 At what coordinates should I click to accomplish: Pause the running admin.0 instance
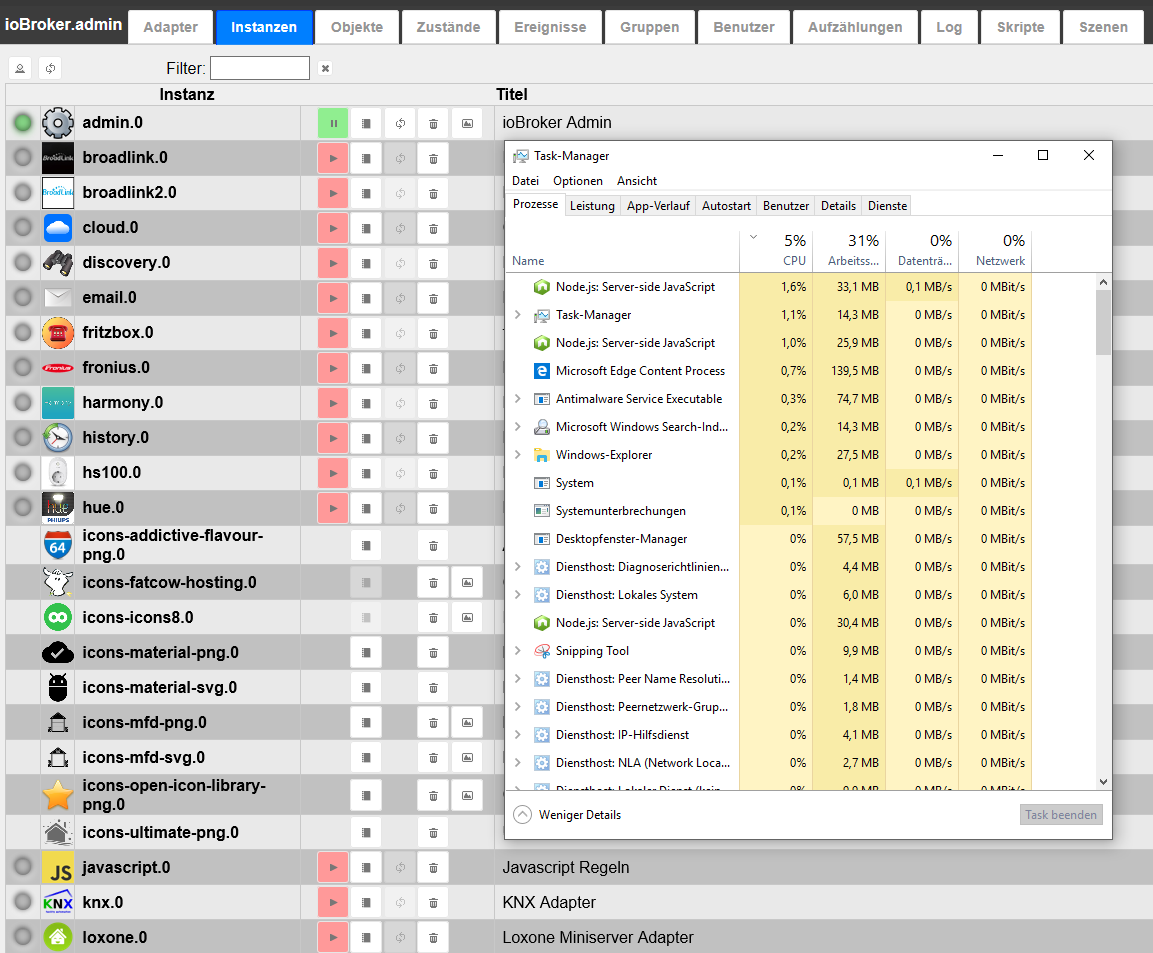point(333,123)
